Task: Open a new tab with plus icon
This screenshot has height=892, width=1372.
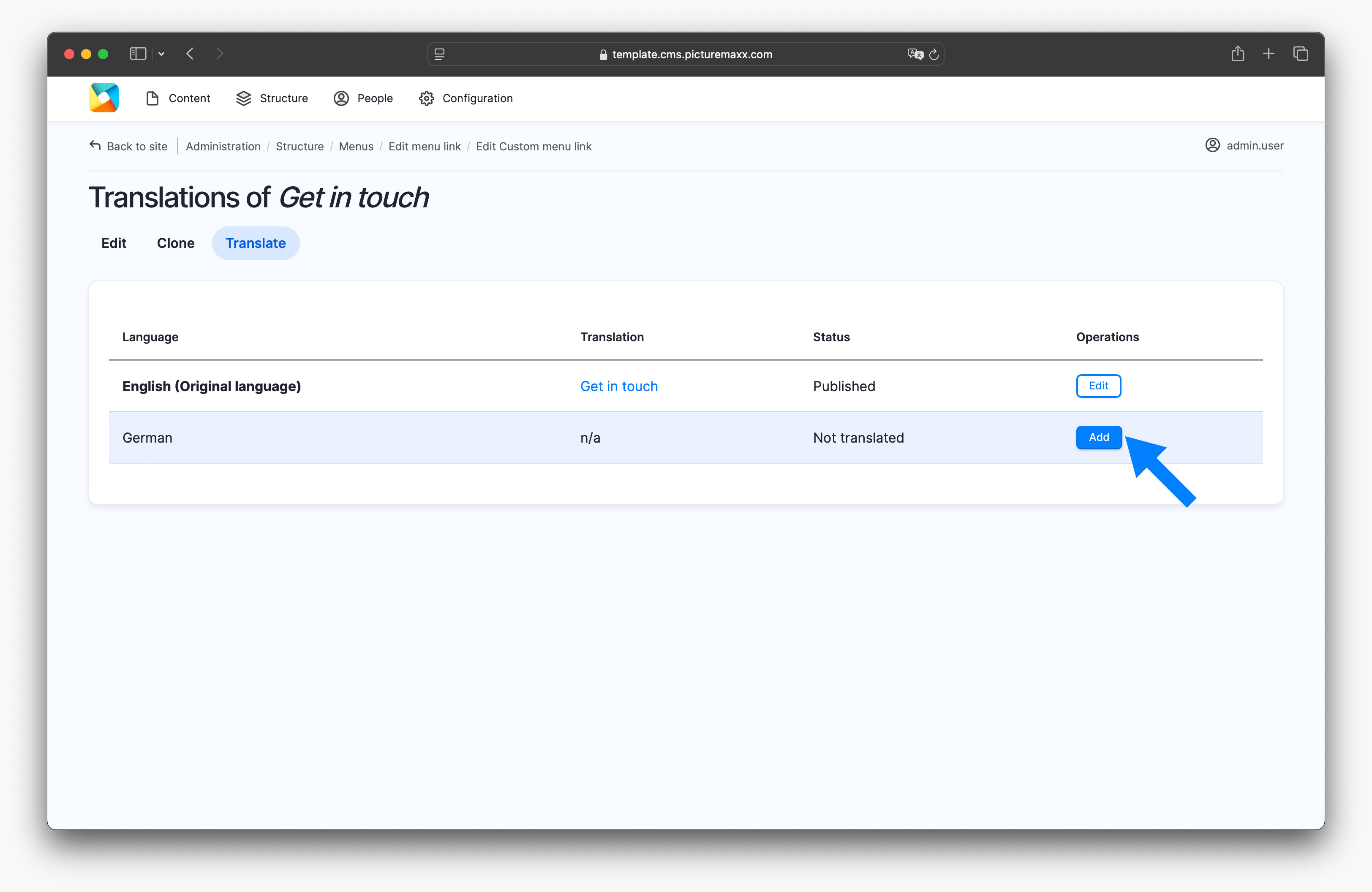Action: (x=1268, y=54)
